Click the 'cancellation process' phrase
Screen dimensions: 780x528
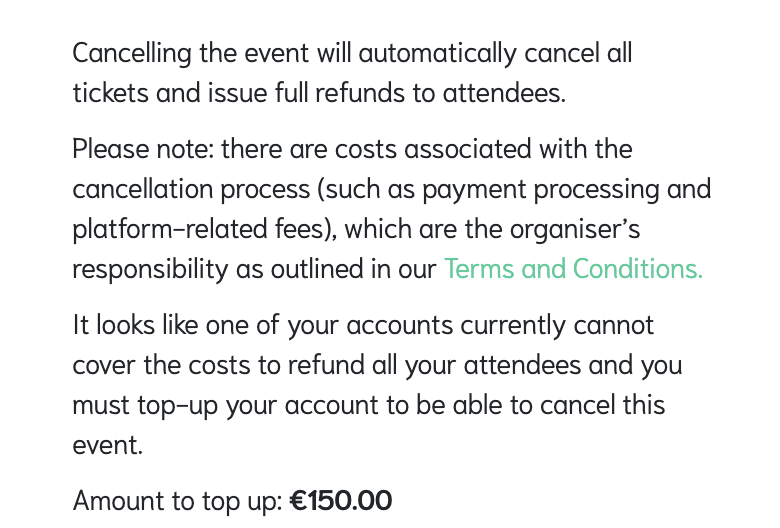[192, 190]
